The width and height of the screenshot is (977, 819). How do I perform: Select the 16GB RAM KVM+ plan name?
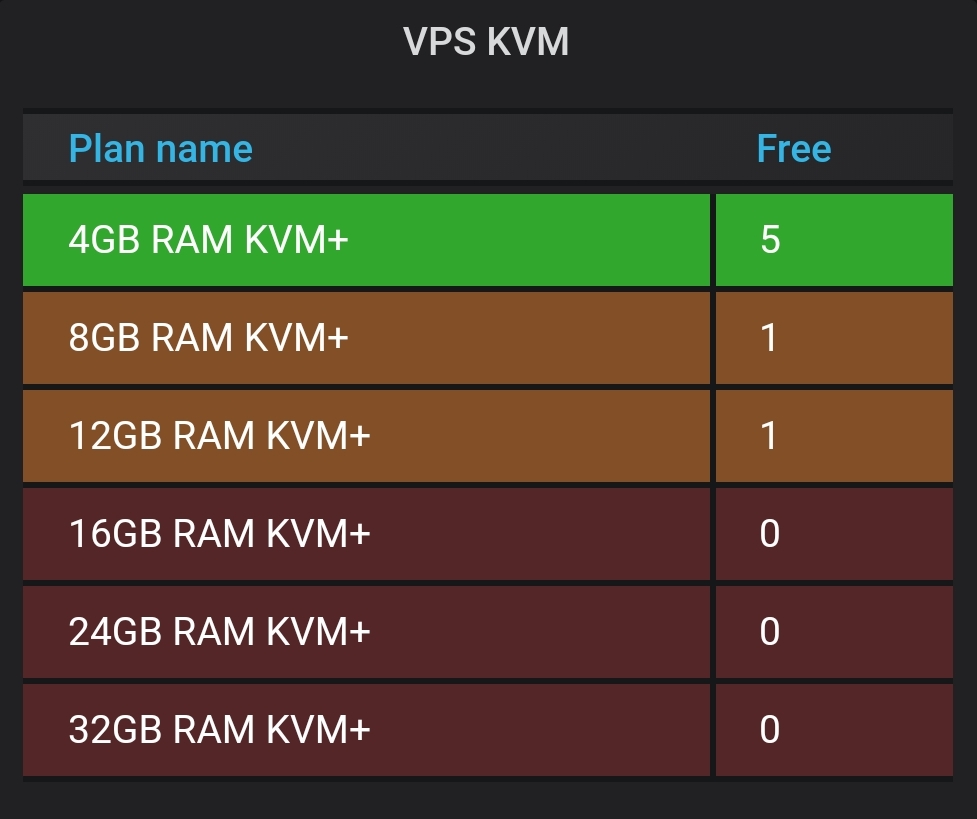(219, 534)
